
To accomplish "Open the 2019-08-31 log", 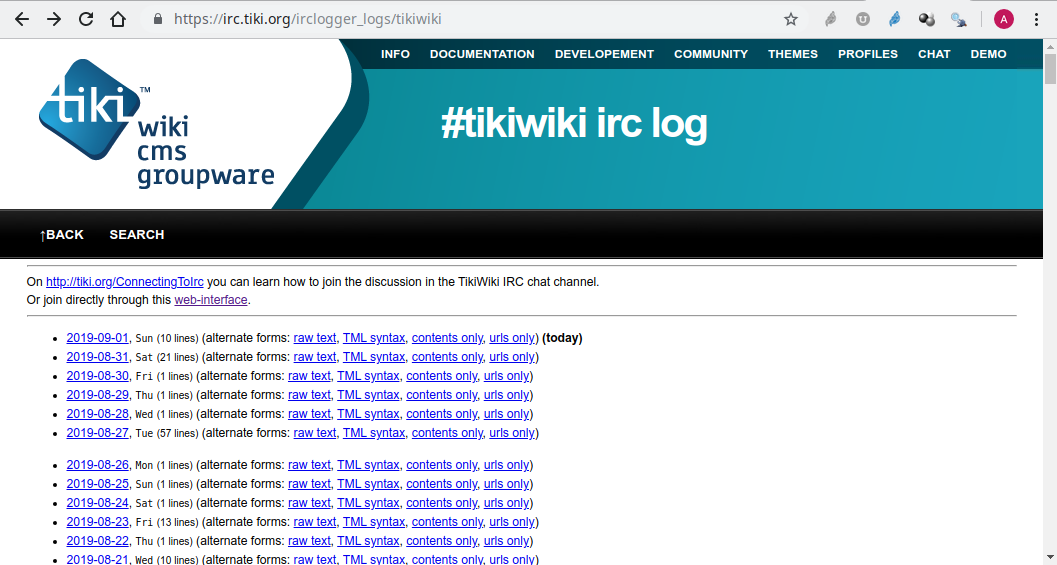I will click(x=97, y=357).
